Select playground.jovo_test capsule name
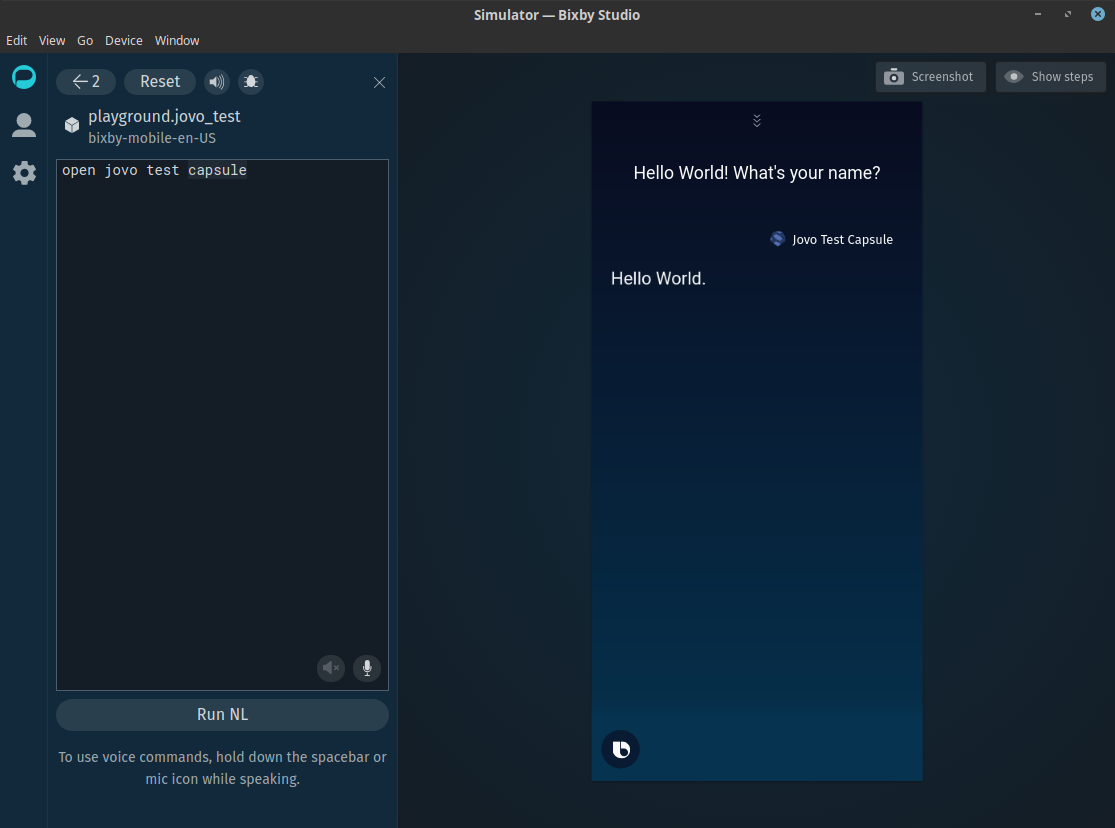The width and height of the screenshot is (1115, 828). pos(164,116)
